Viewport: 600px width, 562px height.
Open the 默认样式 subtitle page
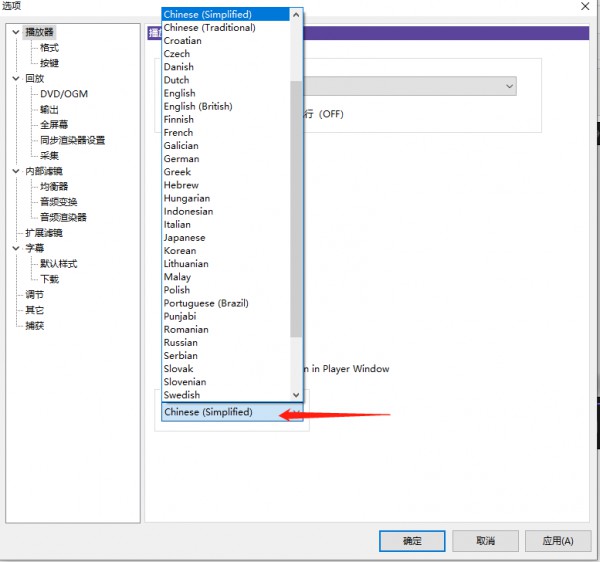[x=59, y=264]
